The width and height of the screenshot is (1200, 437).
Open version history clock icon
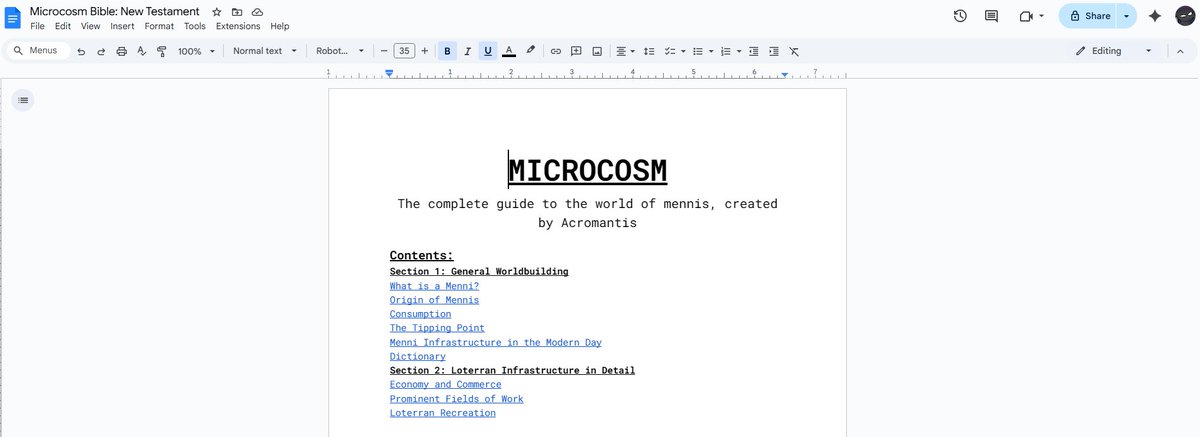click(x=960, y=16)
